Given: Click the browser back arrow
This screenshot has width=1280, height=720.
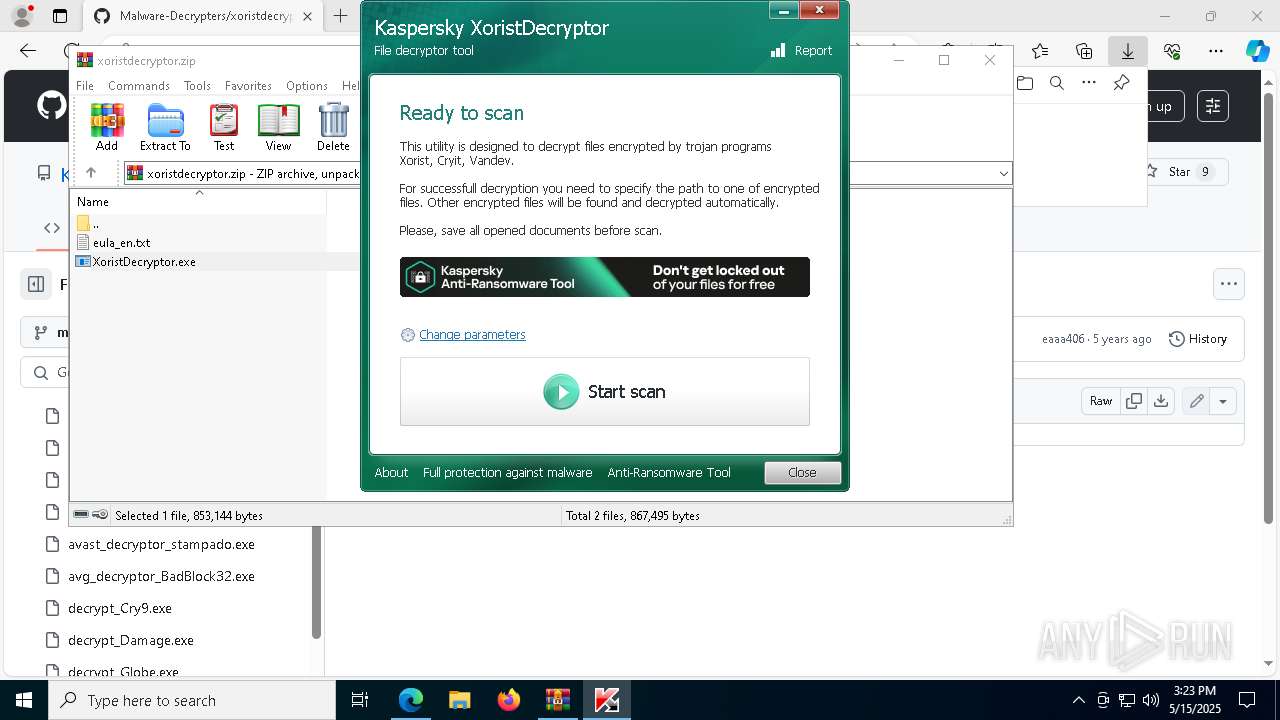Looking at the screenshot, I should point(28,51).
